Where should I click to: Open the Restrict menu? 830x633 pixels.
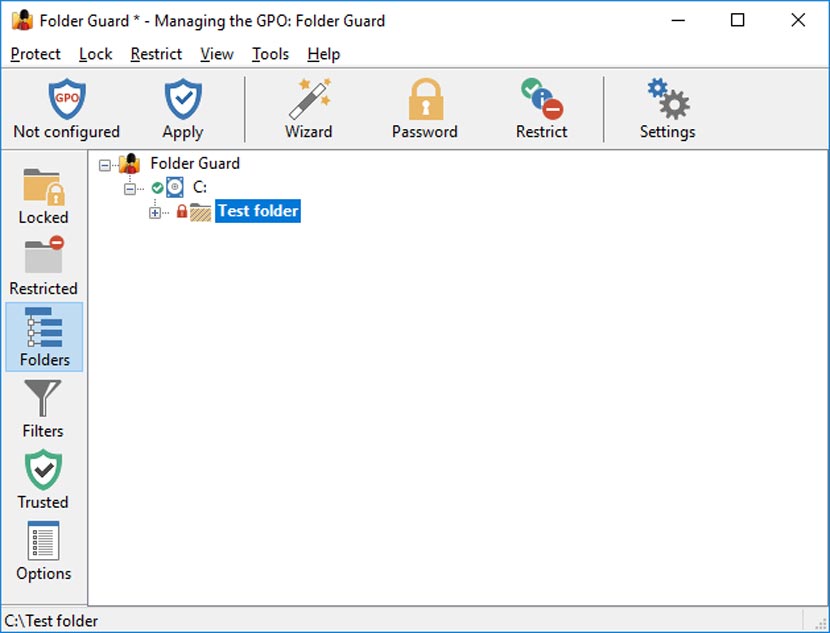[x=156, y=54]
